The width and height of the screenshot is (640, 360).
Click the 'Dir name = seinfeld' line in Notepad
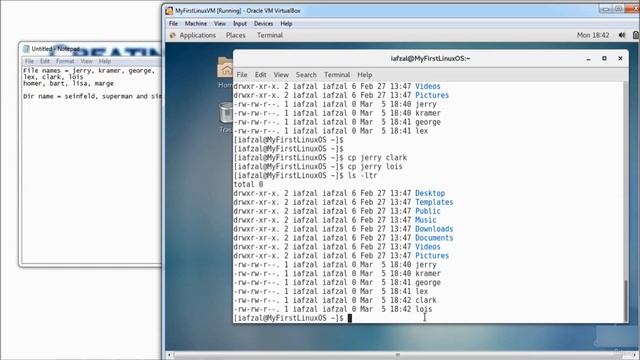pyautogui.click(x=92, y=96)
